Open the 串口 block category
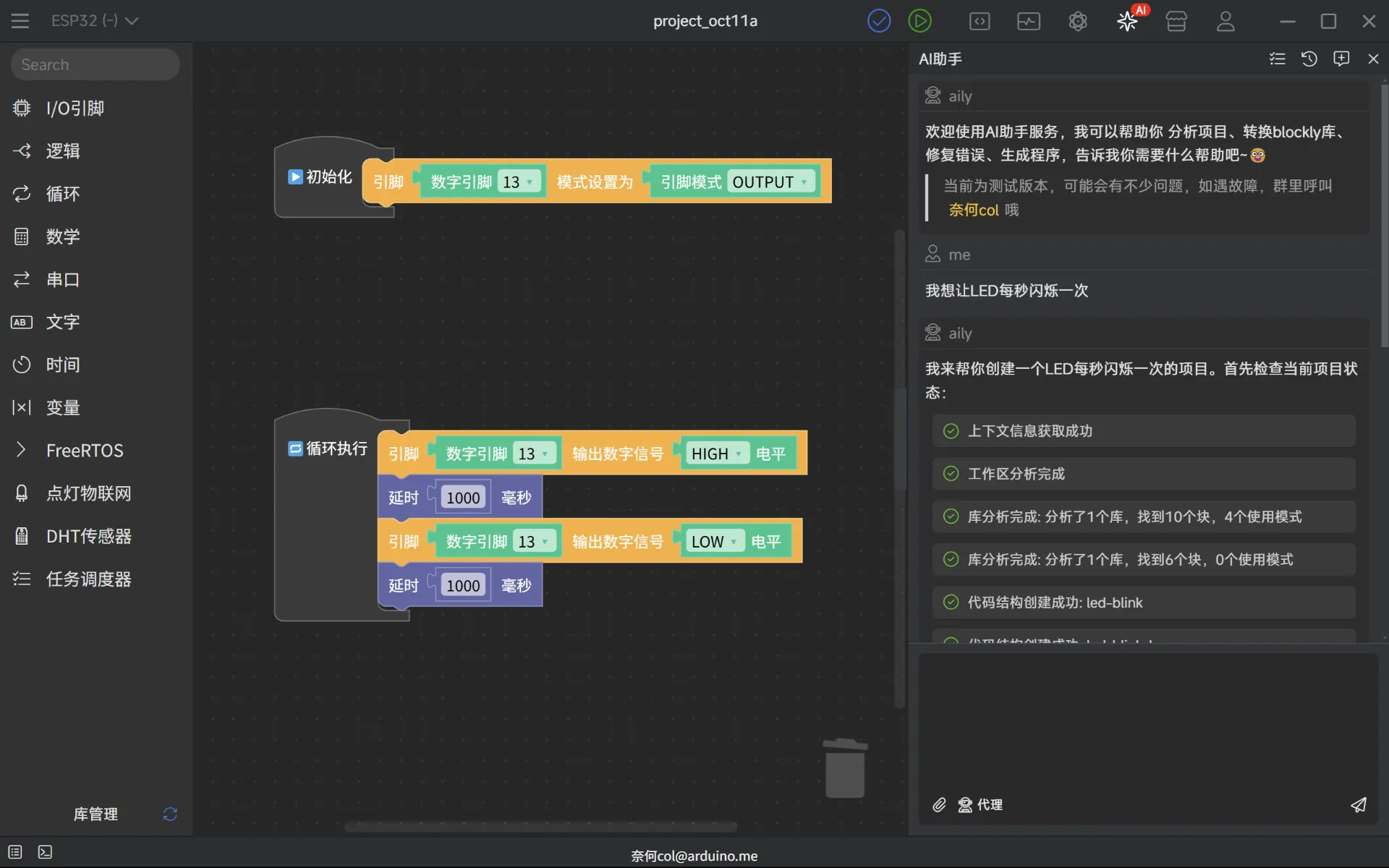This screenshot has height=868, width=1389. point(63,279)
